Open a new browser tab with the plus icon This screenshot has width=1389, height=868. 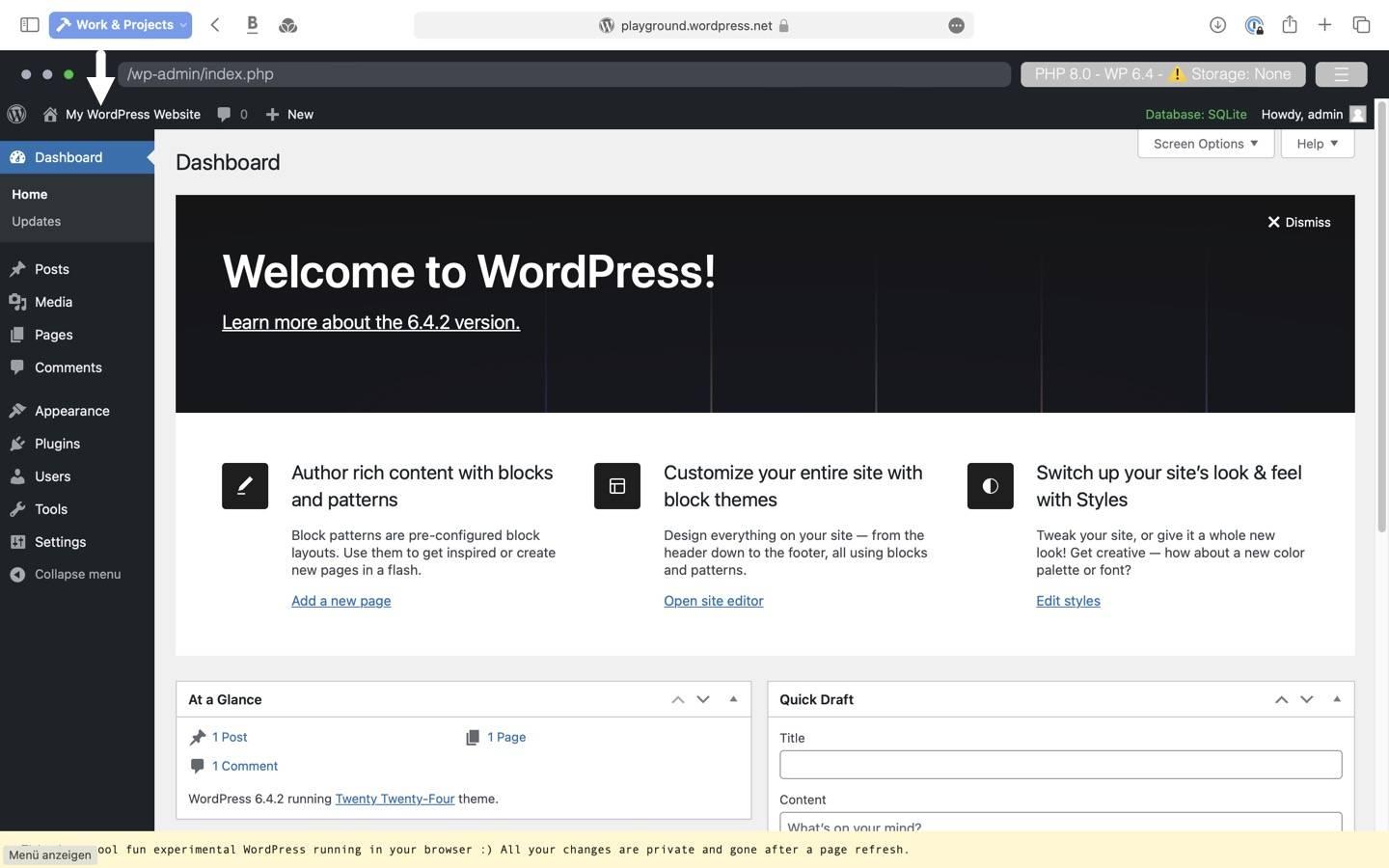click(x=1324, y=25)
